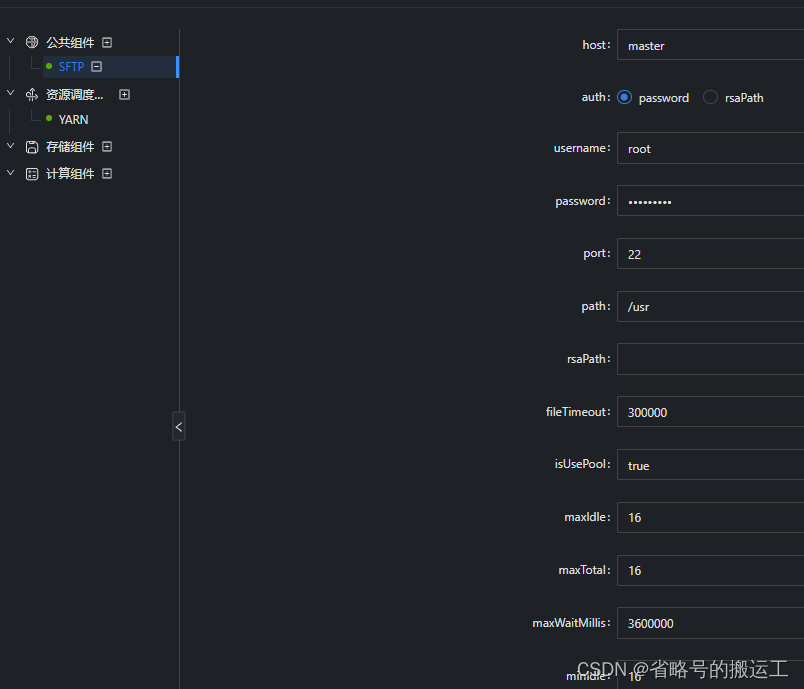Click the green status dot beside SFTP
Screen dimensions: 804x689
(x=49, y=66)
